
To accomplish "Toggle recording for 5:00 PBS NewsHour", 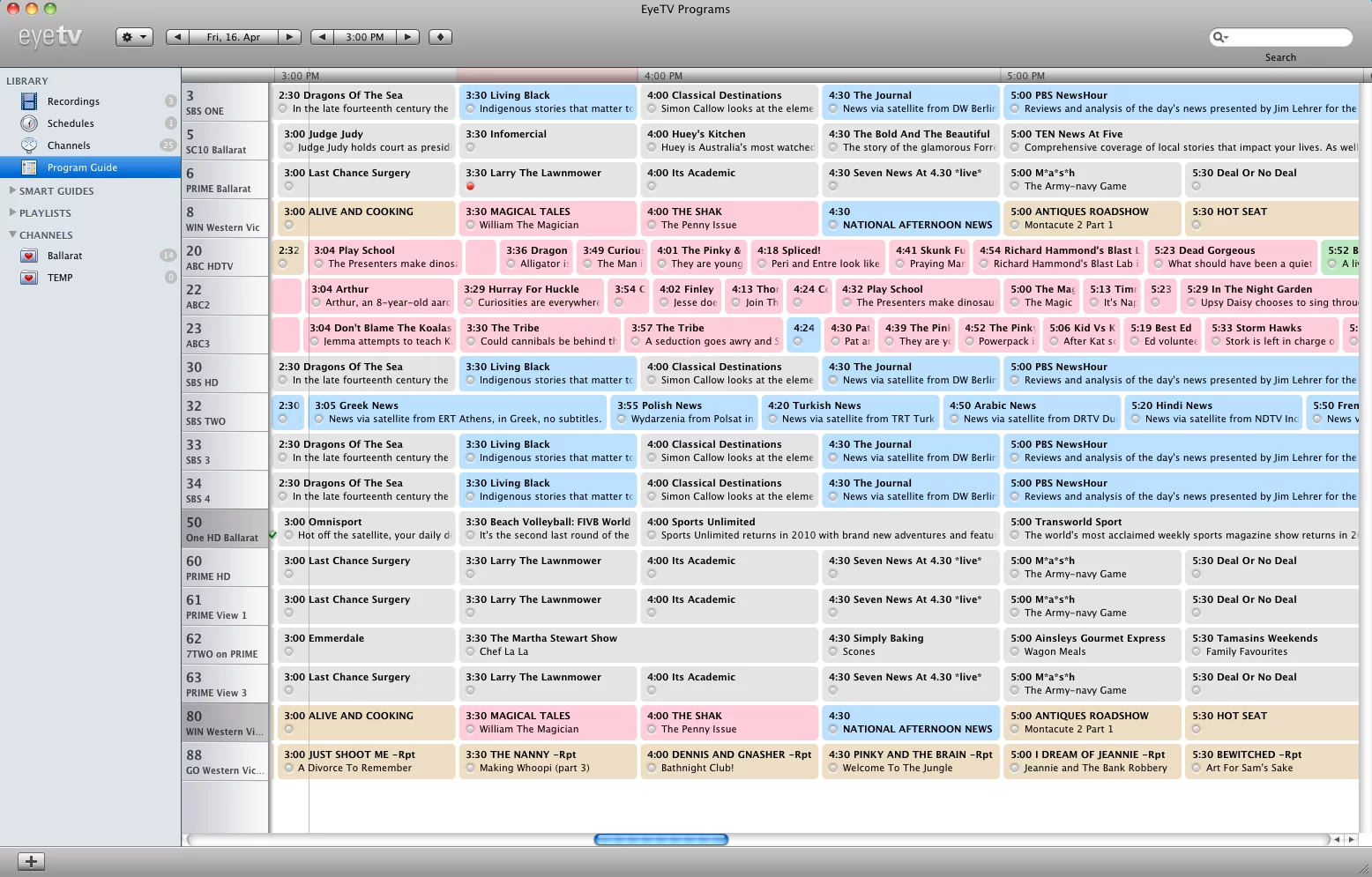I will (1017, 108).
